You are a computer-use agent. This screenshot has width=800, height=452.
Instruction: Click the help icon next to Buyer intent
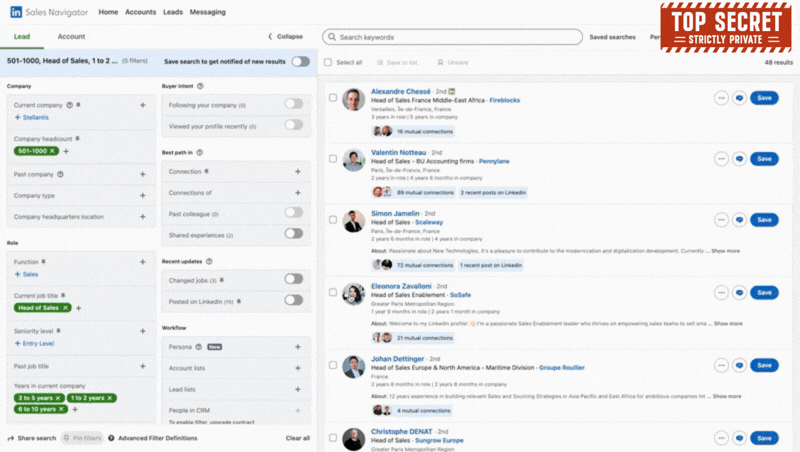pyautogui.click(x=200, y=87)
